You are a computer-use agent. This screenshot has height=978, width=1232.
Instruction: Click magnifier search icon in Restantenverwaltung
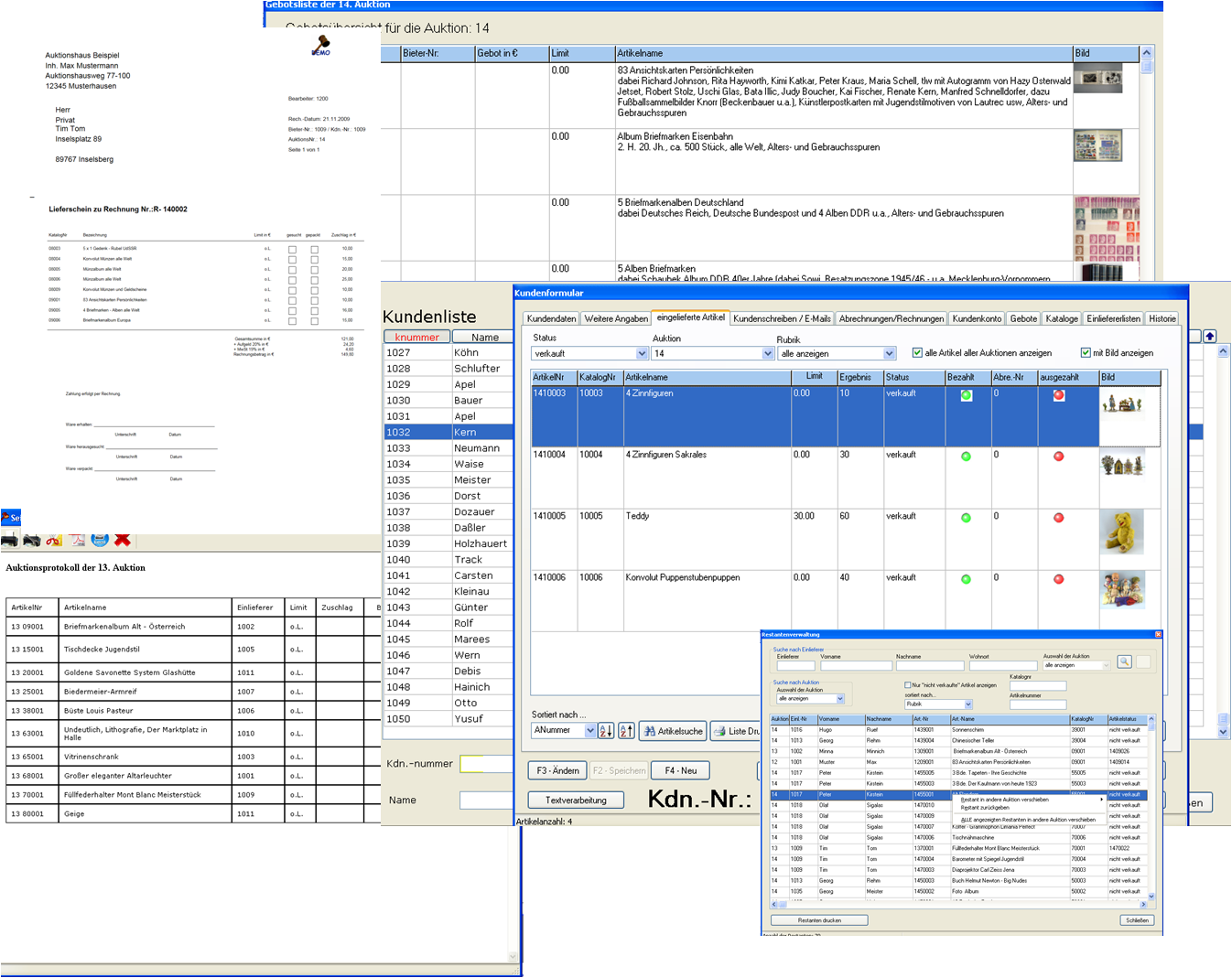click(x=1124, y=662)
